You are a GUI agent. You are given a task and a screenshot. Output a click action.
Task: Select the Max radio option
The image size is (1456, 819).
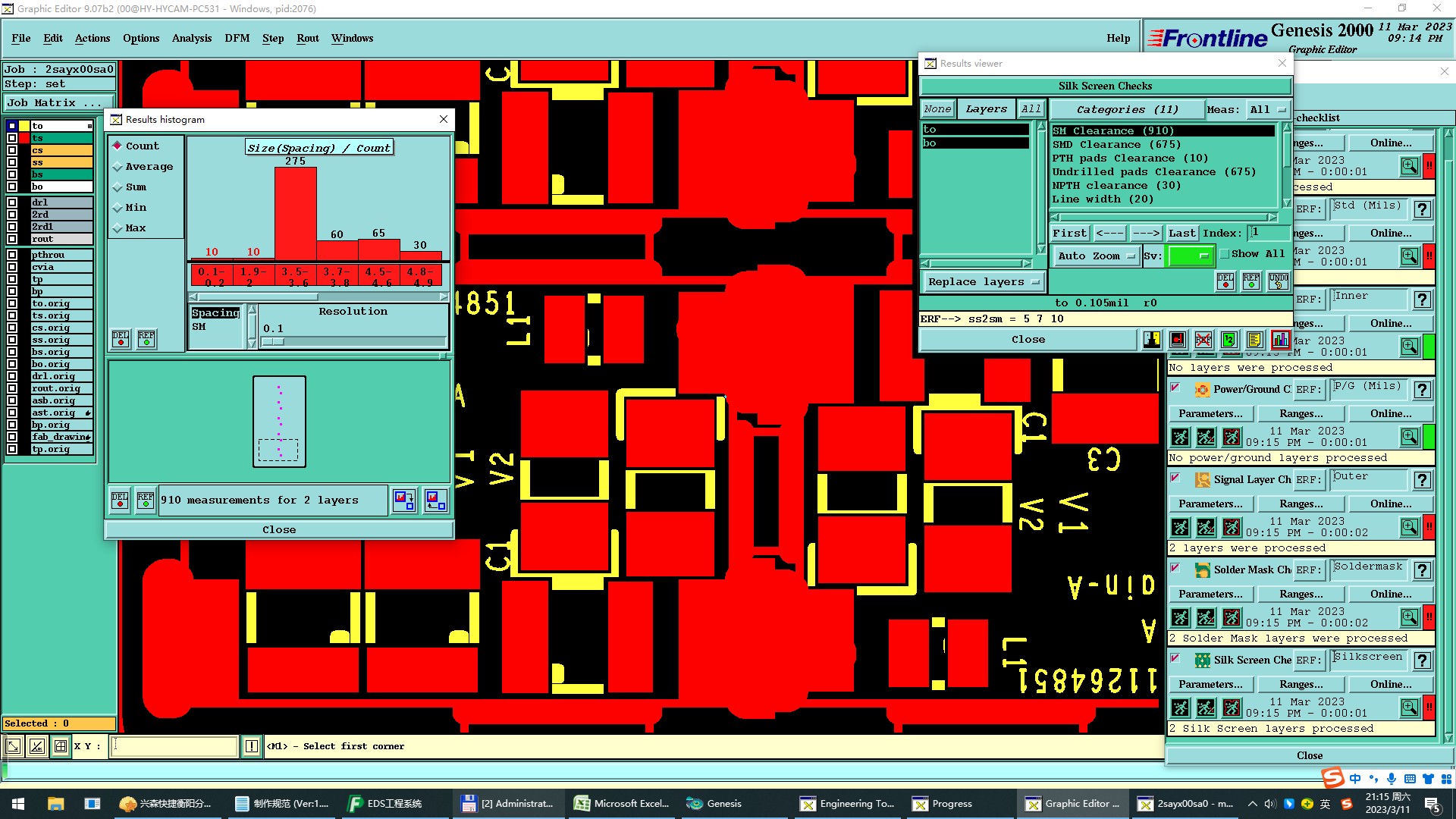[x=129, y=227]
